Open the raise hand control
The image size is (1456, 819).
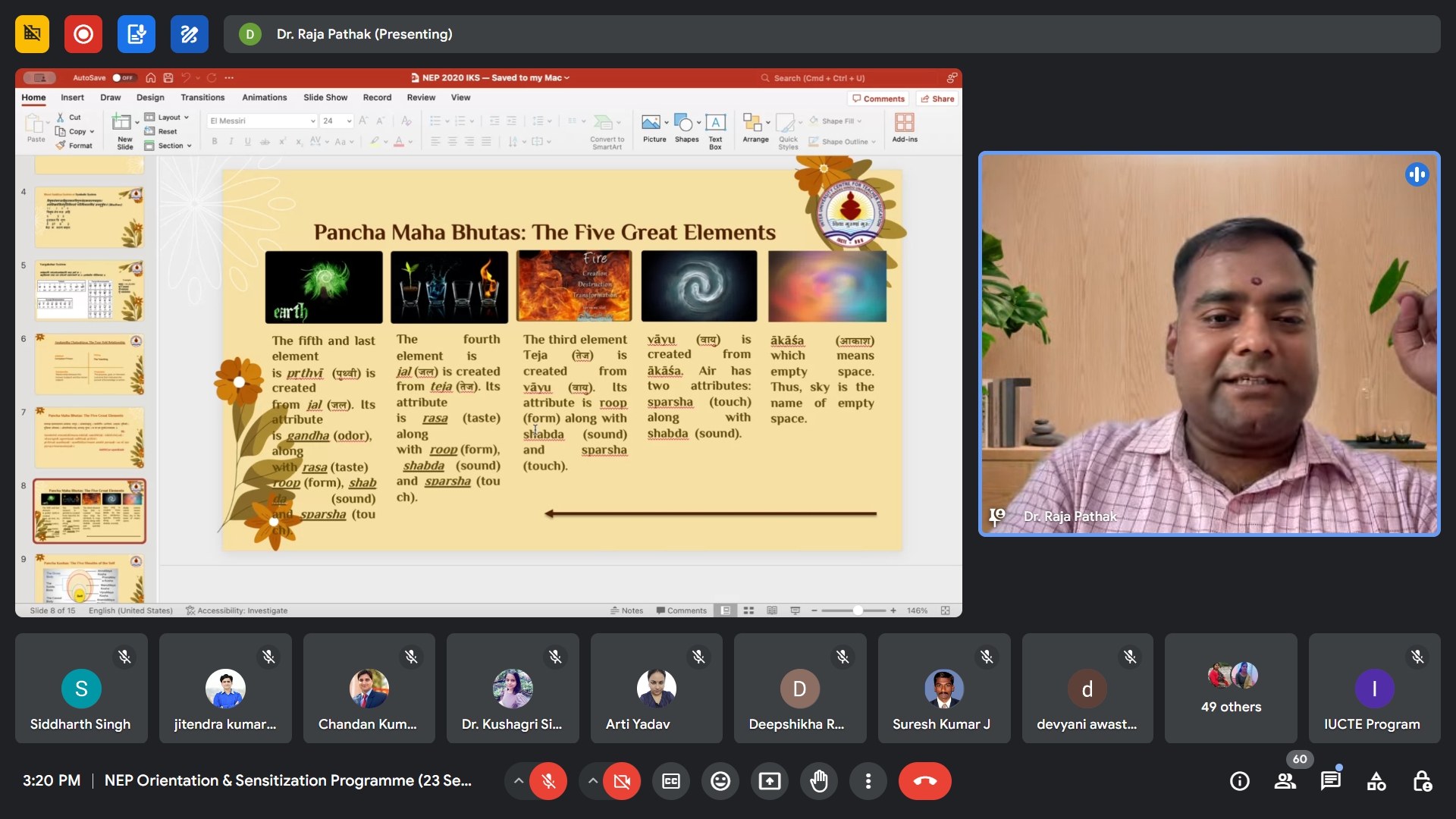(x=819, y=781)
